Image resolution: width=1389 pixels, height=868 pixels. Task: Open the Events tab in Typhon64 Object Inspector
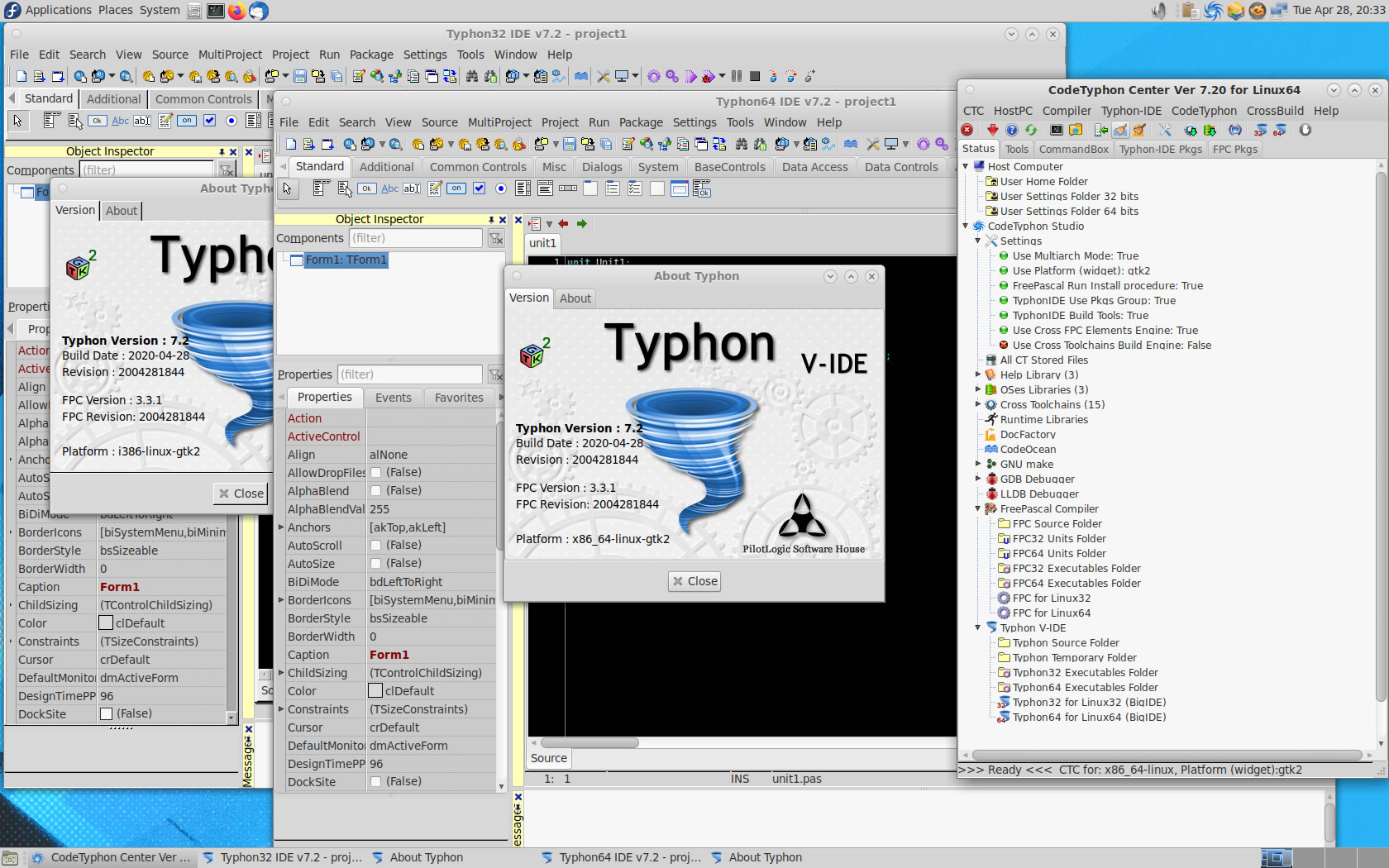tap(393, 398)
